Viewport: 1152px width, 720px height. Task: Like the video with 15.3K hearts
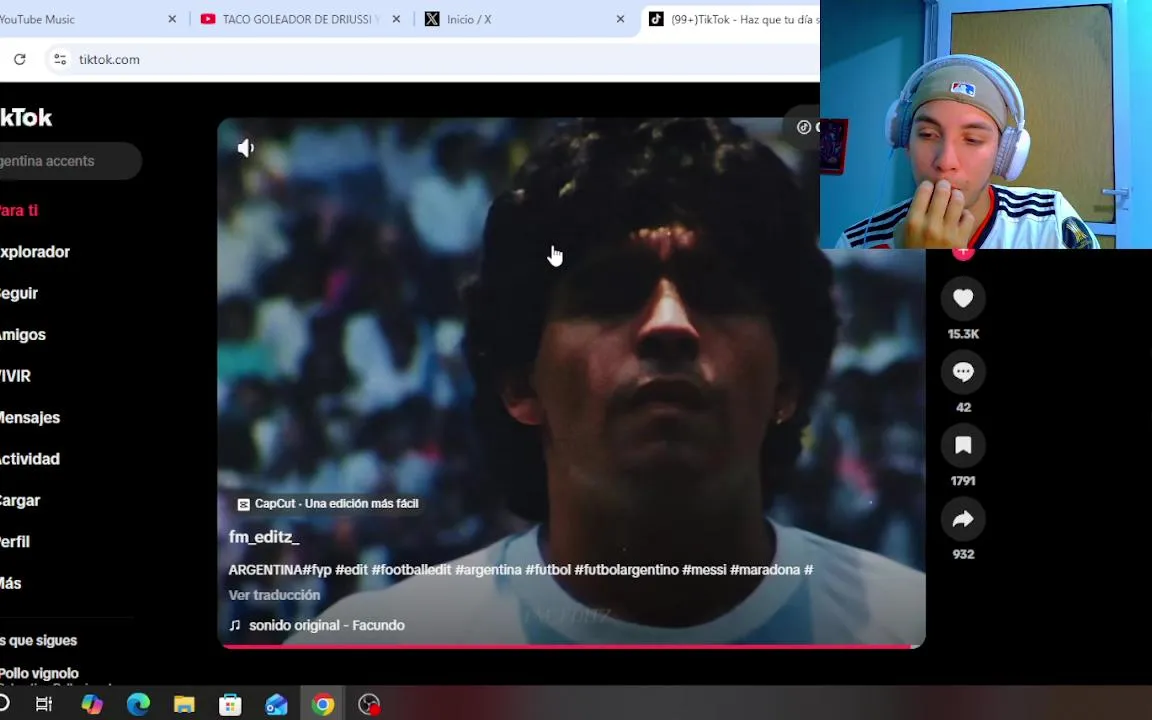963,298
